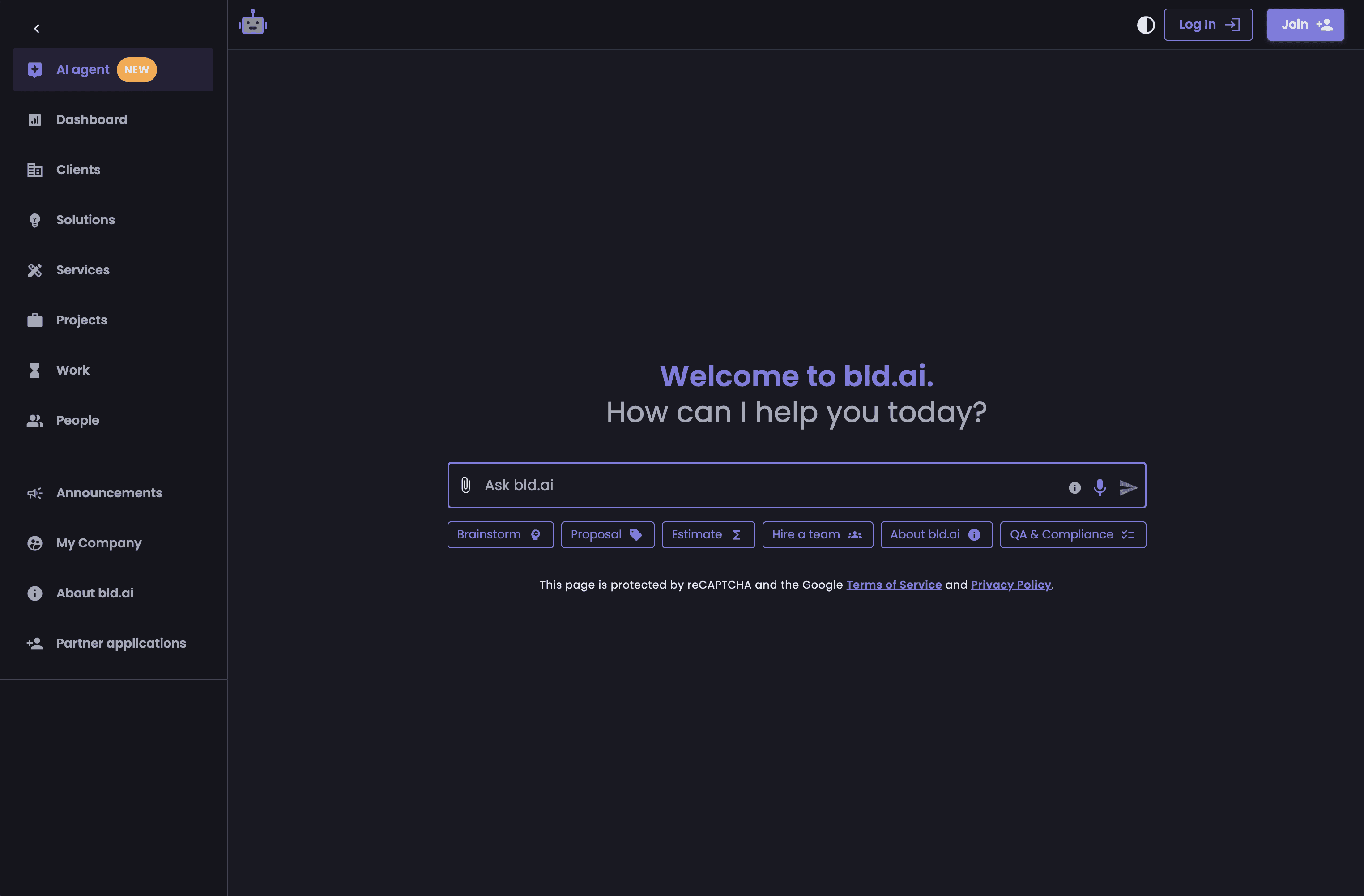The width and height of the screenshot is (1364, 896).
Task: Click the orange NEW badge
Action: click(x=136, y=70)
